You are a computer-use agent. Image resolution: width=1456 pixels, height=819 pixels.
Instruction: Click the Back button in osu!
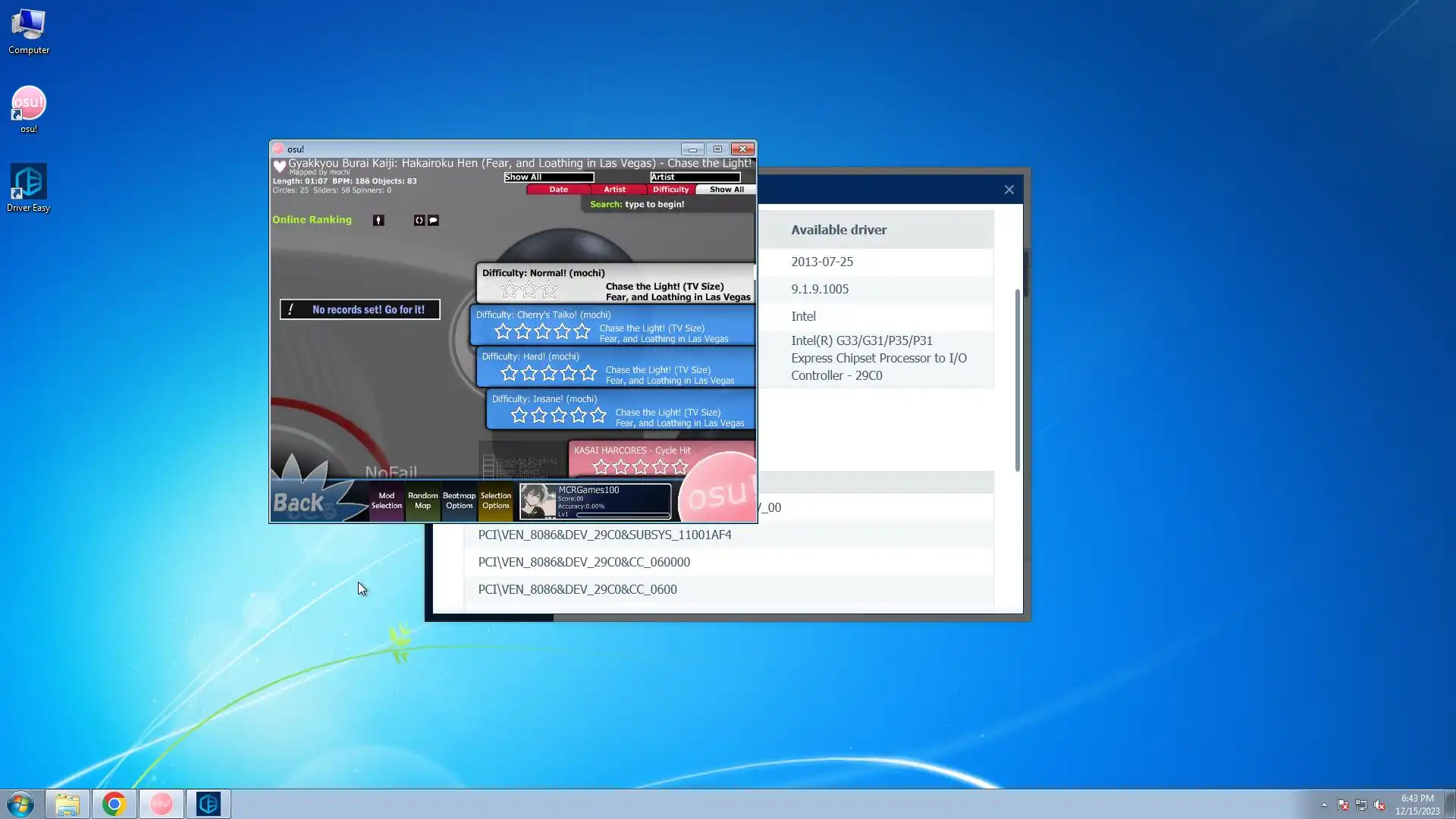click(x=300, y=503)
